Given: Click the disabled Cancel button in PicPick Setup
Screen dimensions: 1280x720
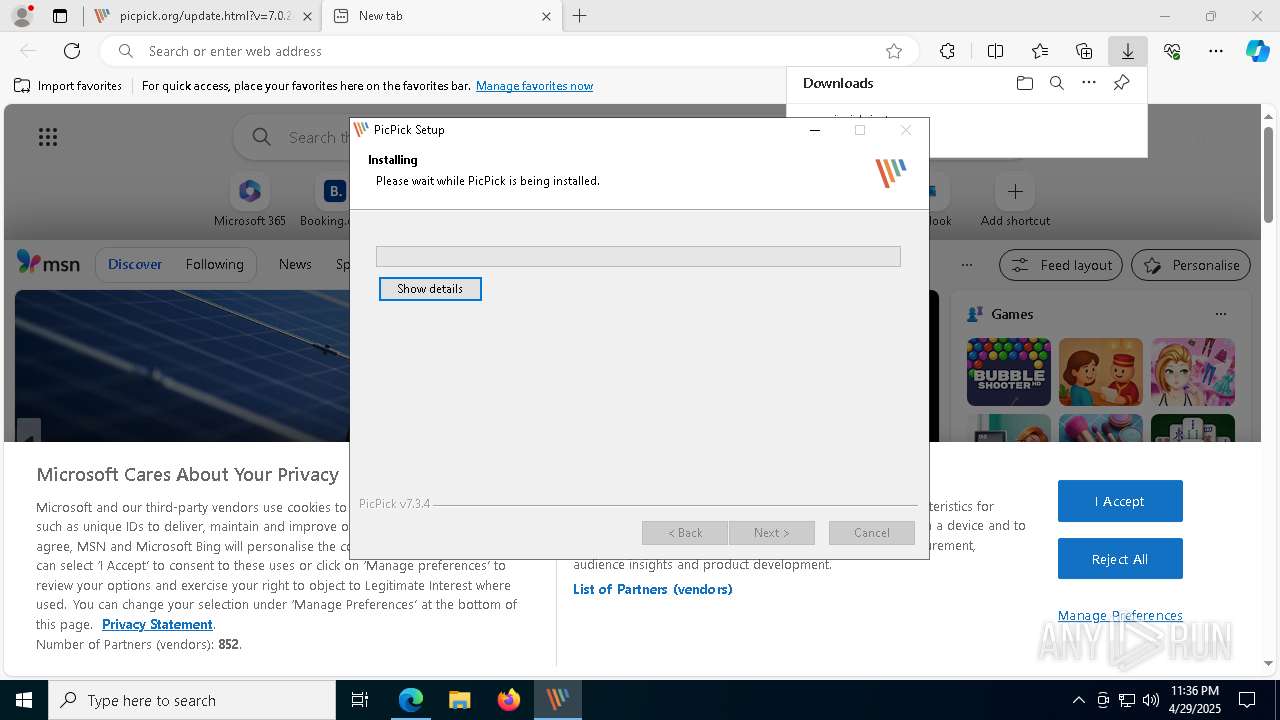Looking at the screenshot, I should 871,533.
